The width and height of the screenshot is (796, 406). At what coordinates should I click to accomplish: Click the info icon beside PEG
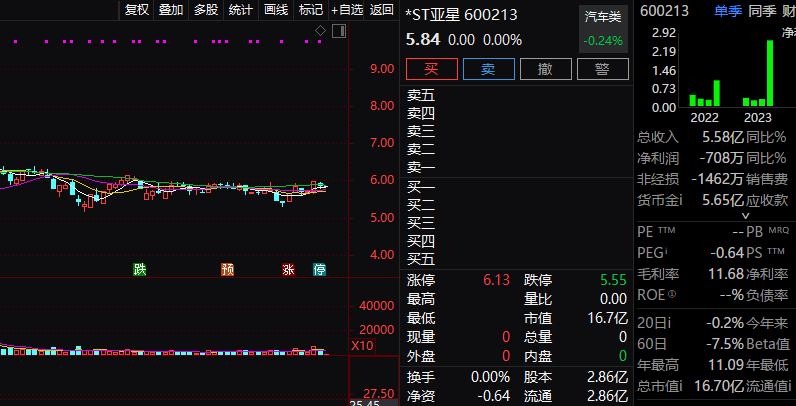(x=667, y=253)
